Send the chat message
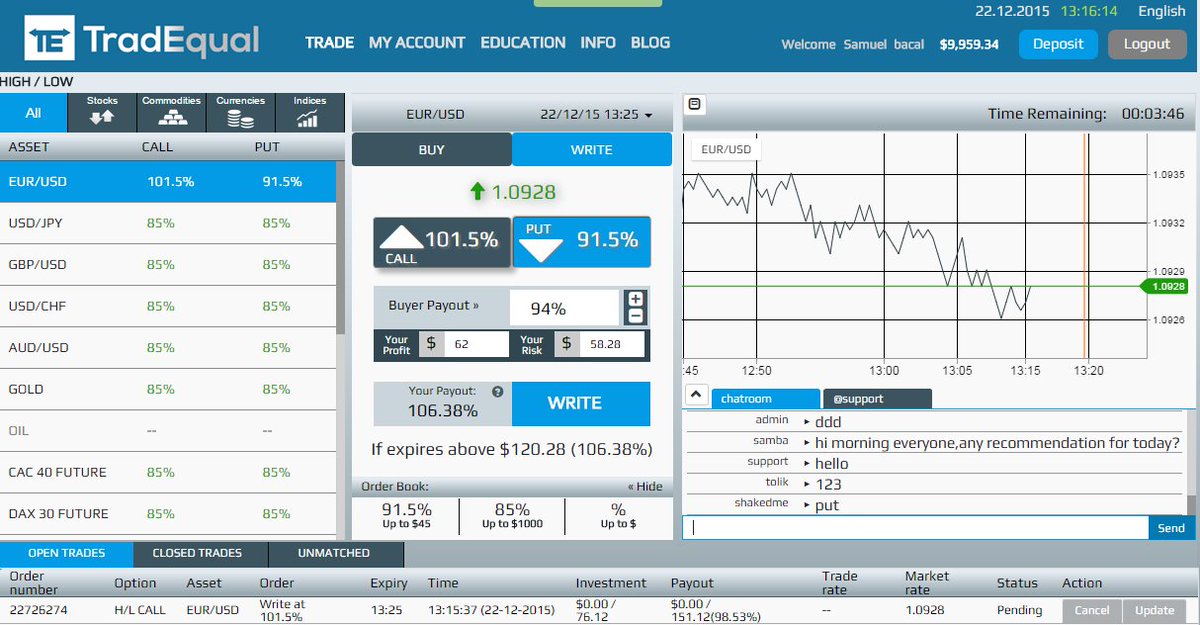 1171,528
